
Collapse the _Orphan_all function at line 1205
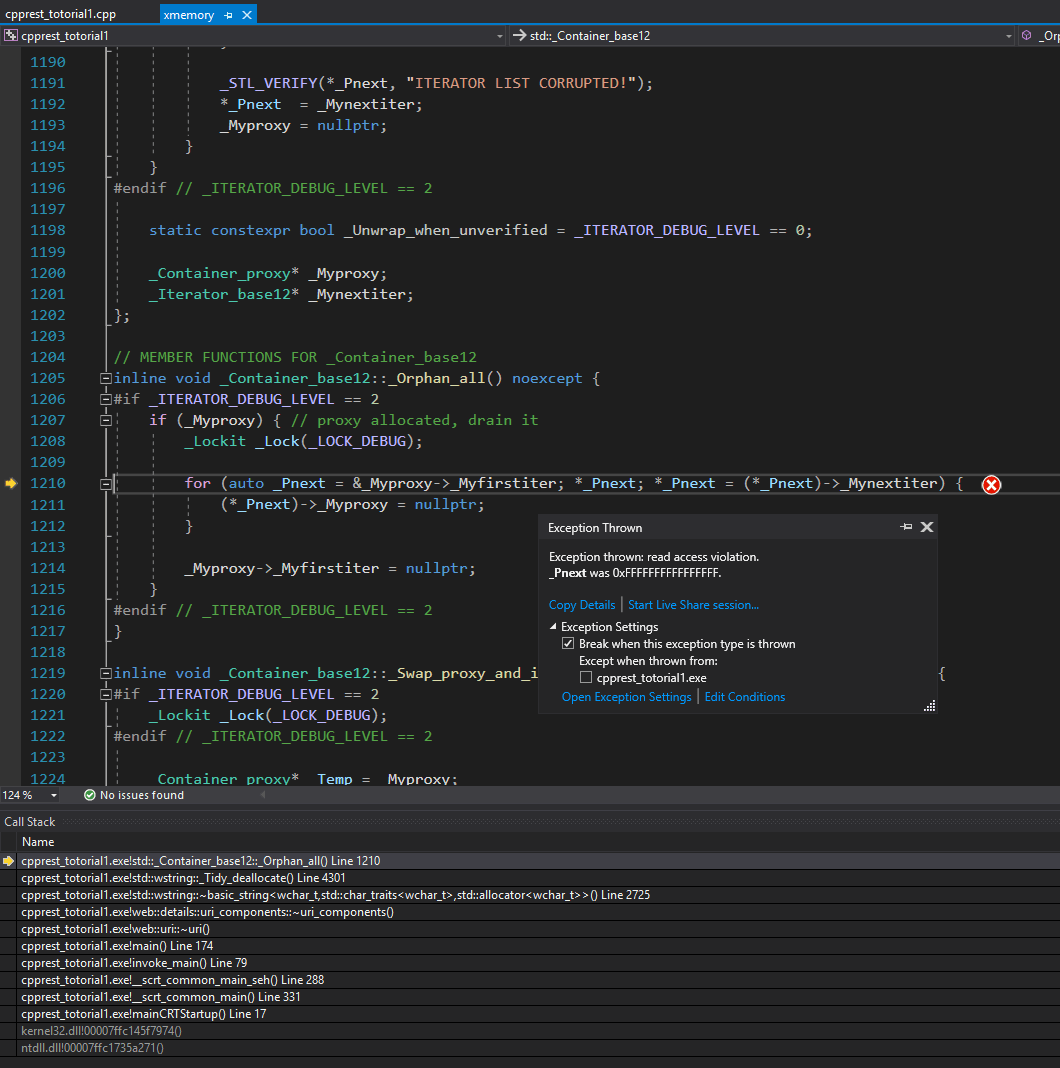click(105, 378)
